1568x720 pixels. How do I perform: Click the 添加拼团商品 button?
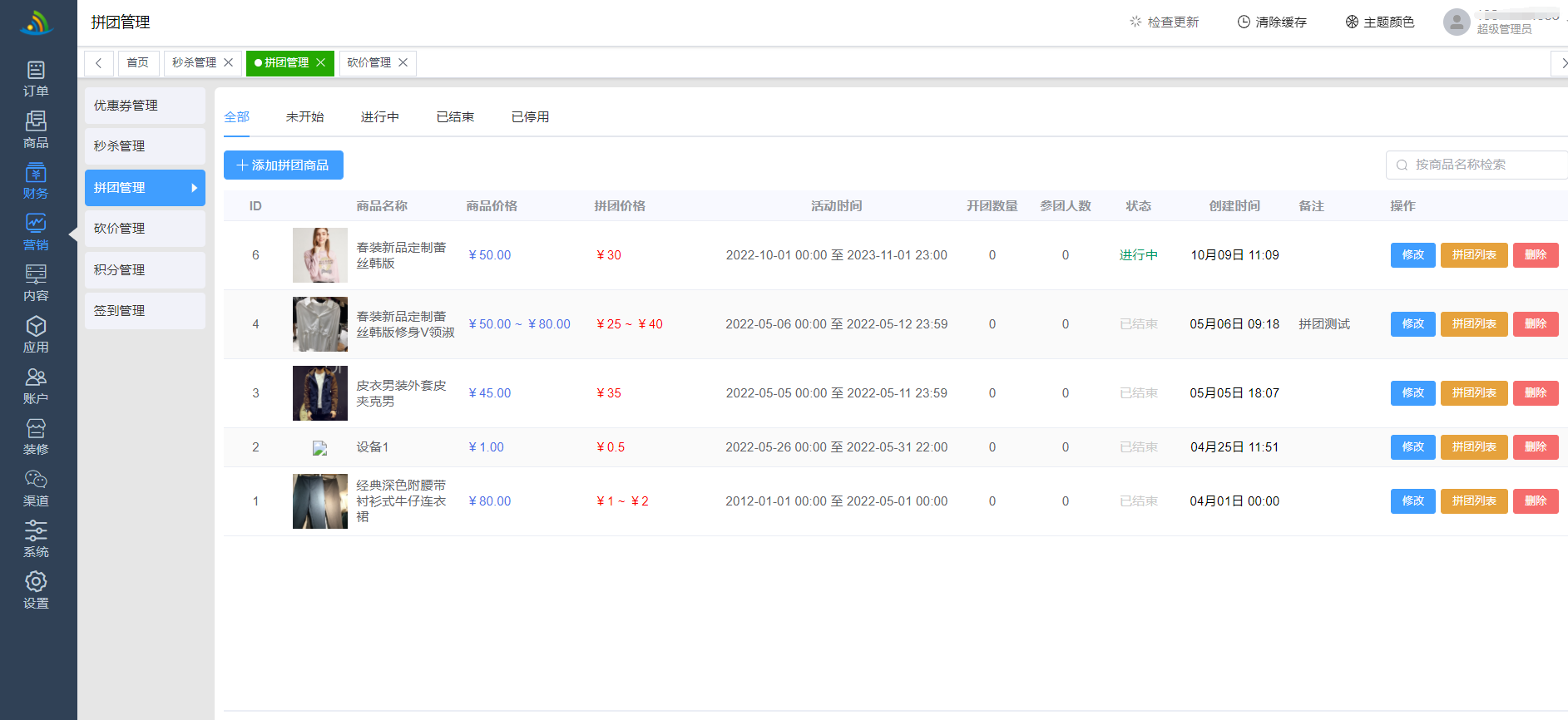(x=283, y=165)
